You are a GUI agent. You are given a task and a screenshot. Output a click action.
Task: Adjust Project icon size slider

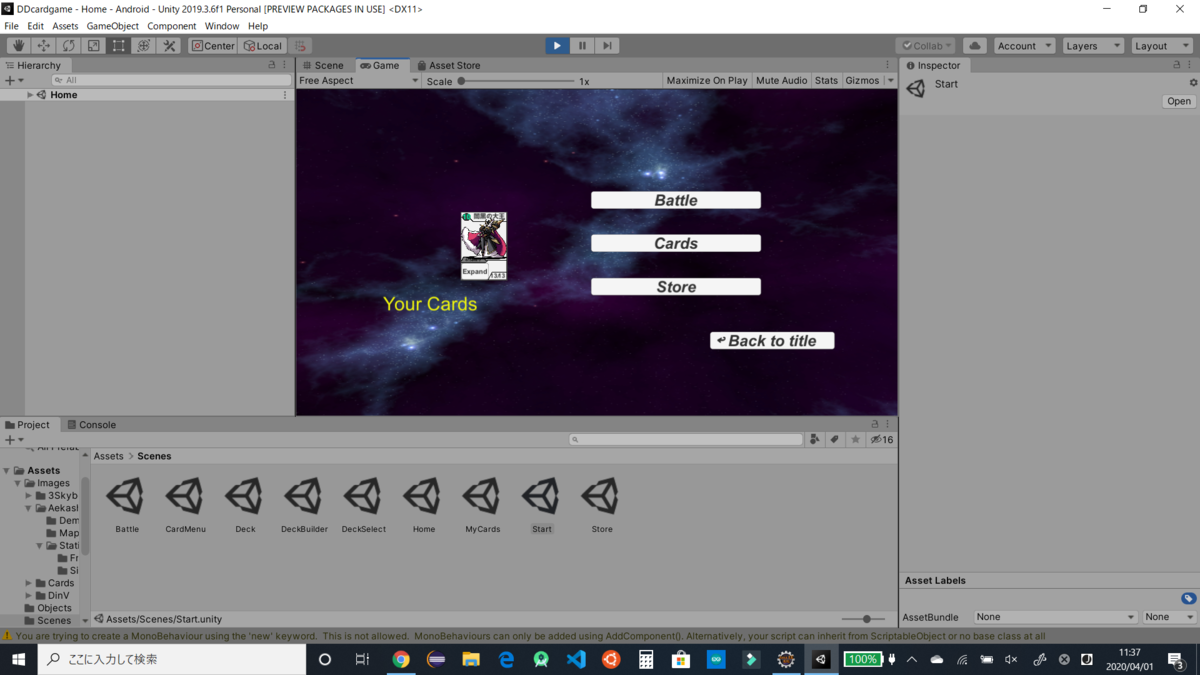click(x=861, y=619)
